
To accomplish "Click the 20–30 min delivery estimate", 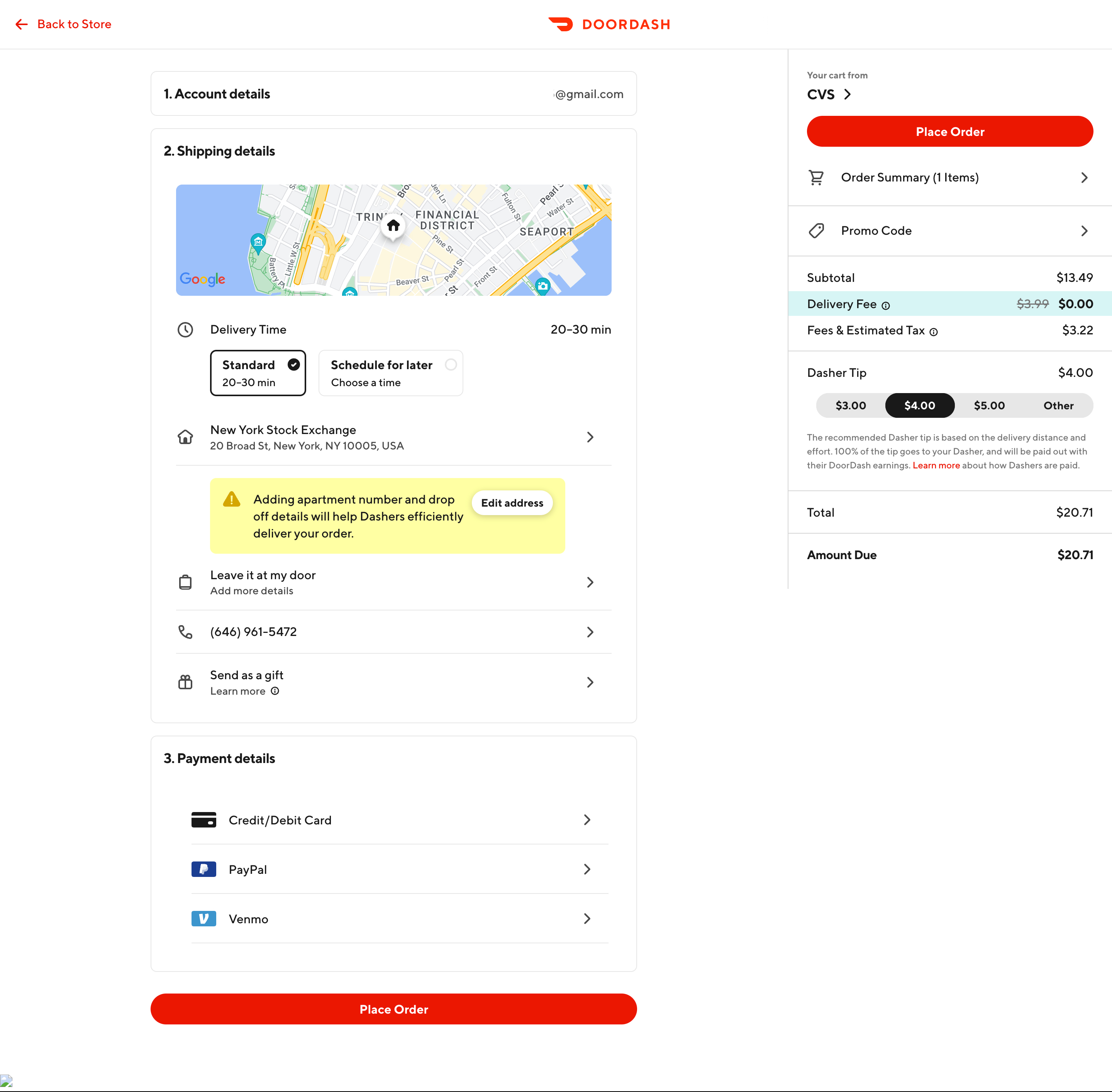I will tap(580, 330).
